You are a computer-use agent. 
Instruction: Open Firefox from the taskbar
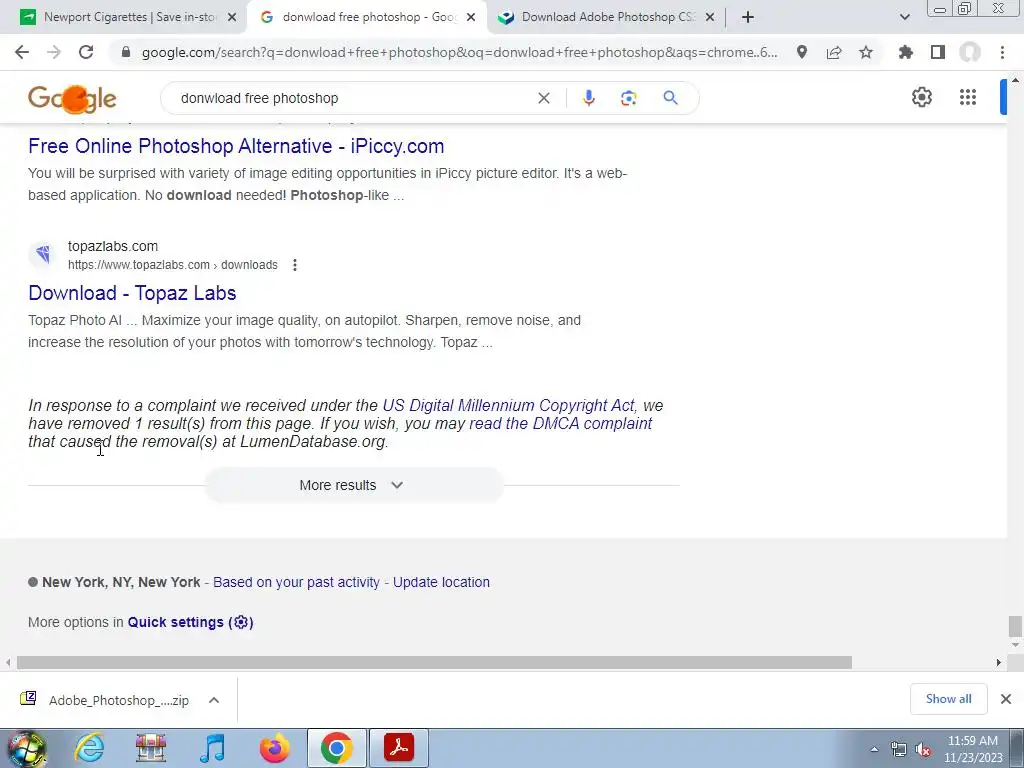[274, 748]
